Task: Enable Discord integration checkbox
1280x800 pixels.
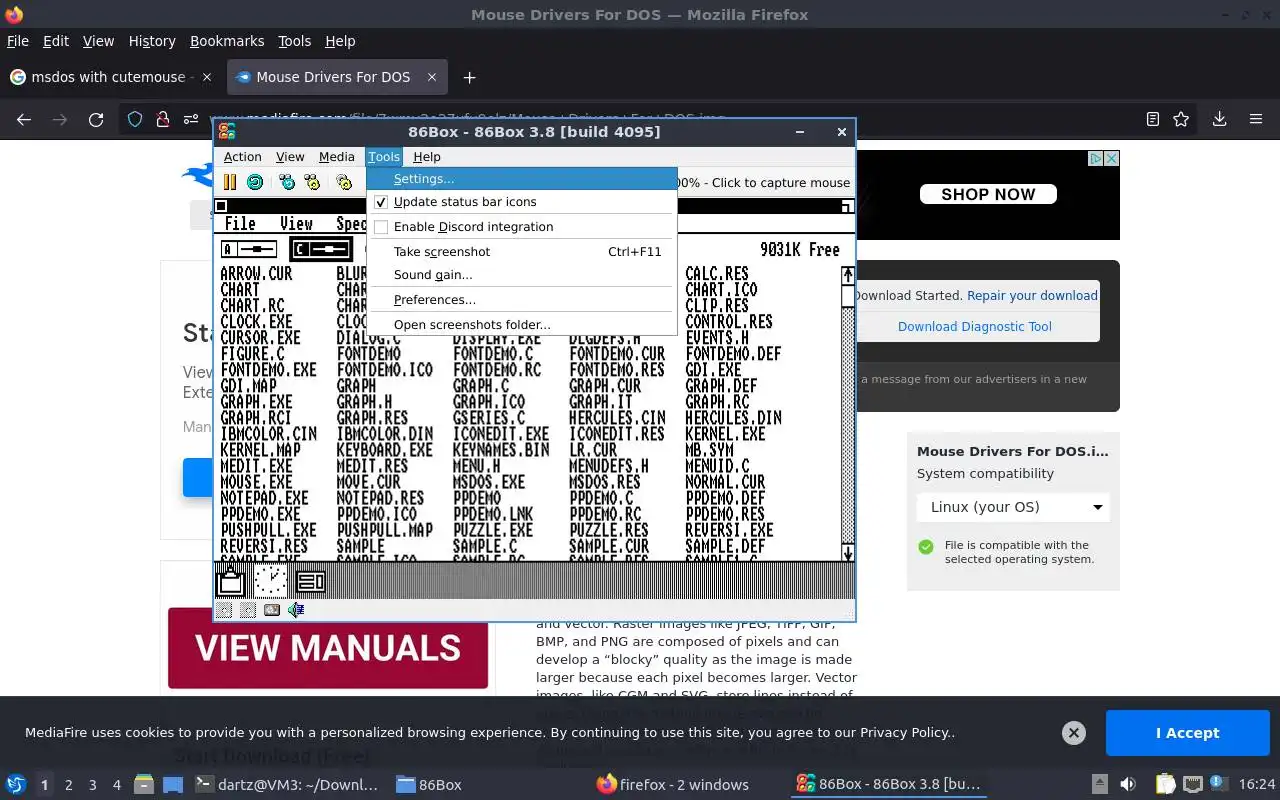Action: point(381,227)
